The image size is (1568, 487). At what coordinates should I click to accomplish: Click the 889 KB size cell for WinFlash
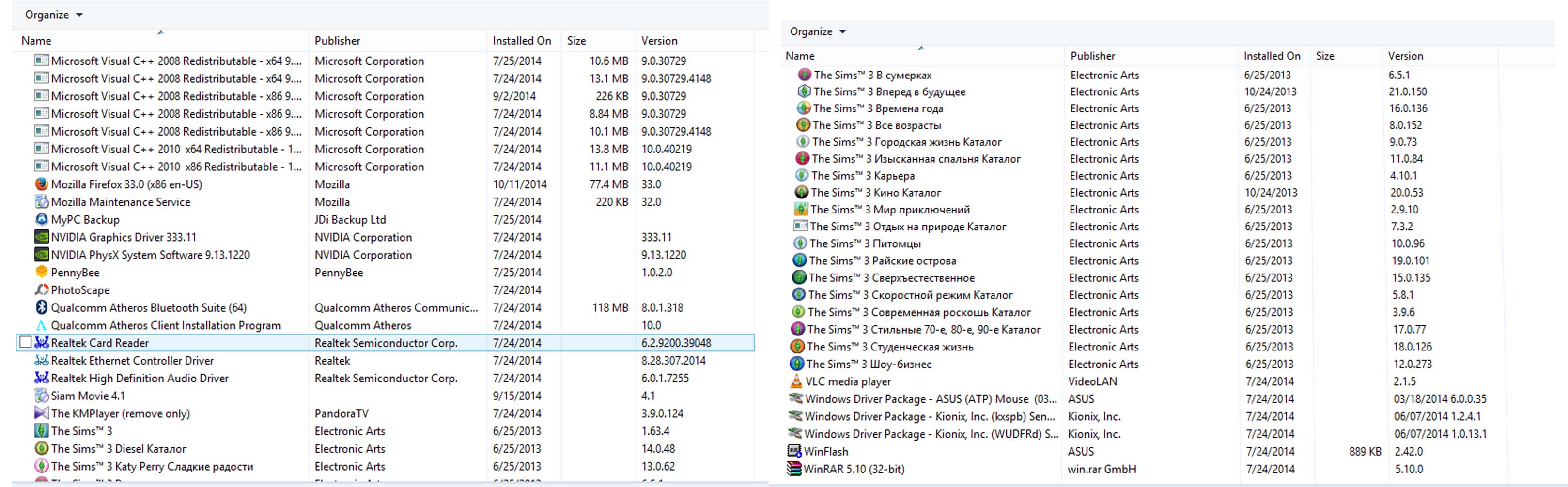point(1366,452)
